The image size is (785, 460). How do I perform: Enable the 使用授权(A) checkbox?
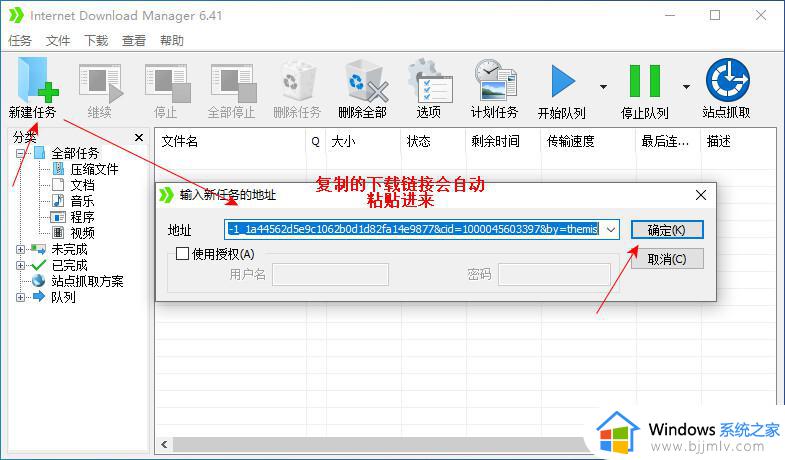[182, 254]
